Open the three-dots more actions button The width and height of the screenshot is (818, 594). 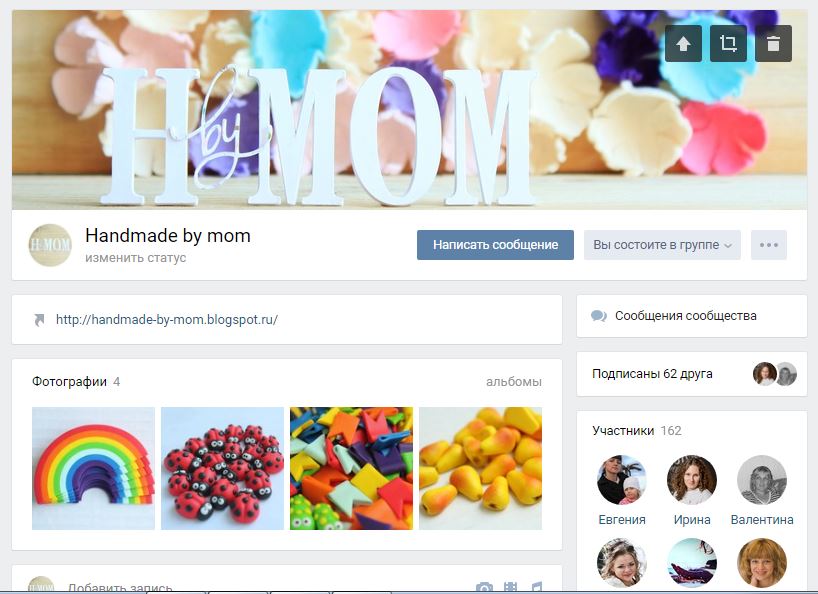pyautogui.click(x=769, y=245)
